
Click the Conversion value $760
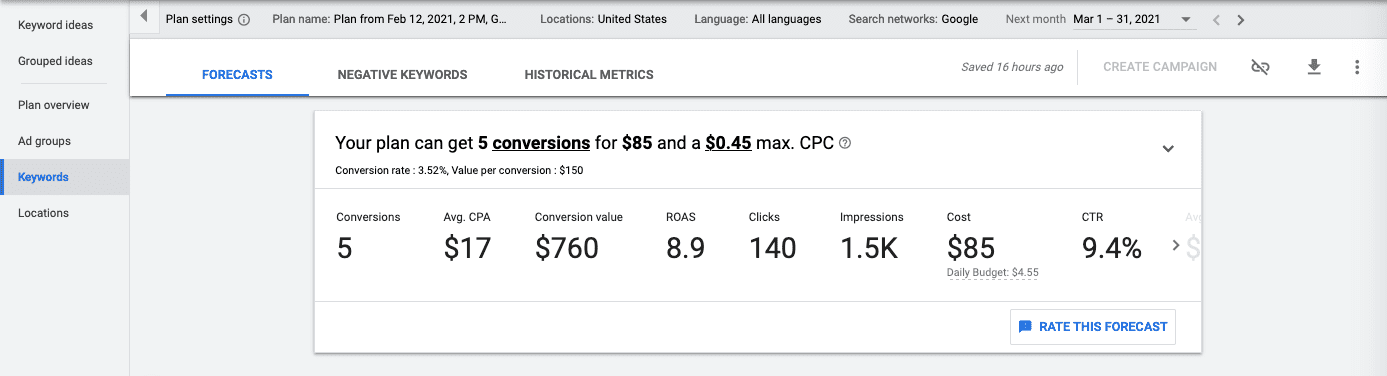pyautogui.click(x=567, y=248)
